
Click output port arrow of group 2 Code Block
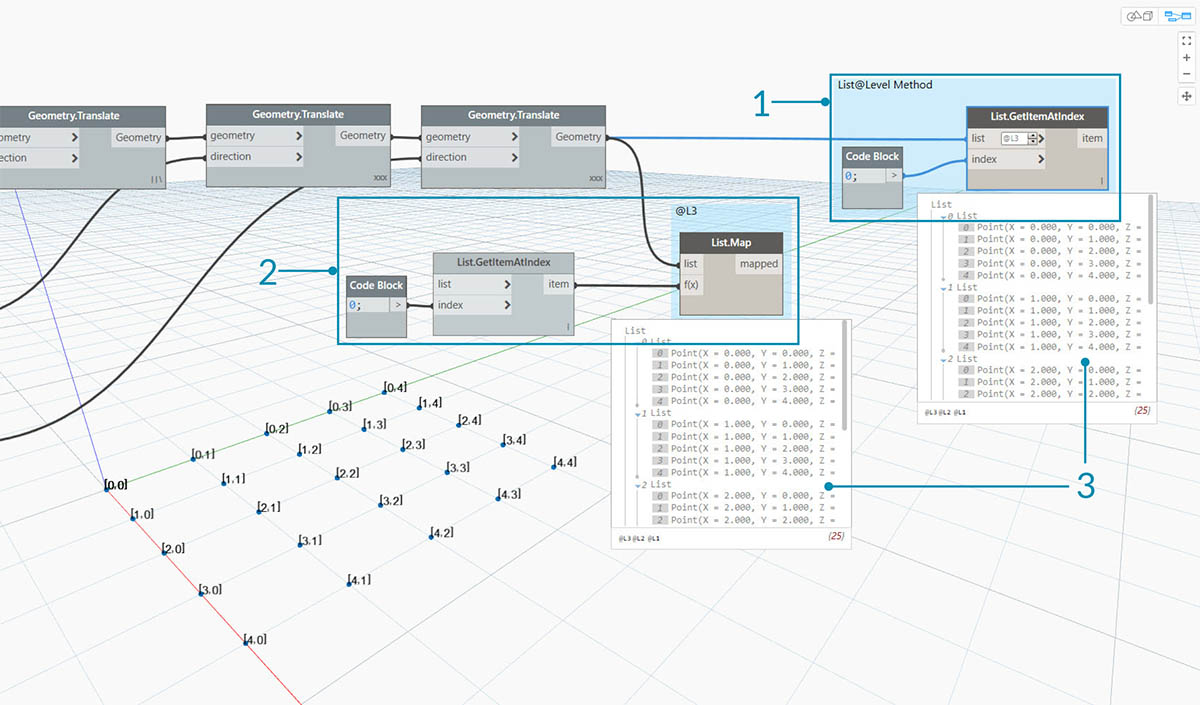tap(398, 305)
